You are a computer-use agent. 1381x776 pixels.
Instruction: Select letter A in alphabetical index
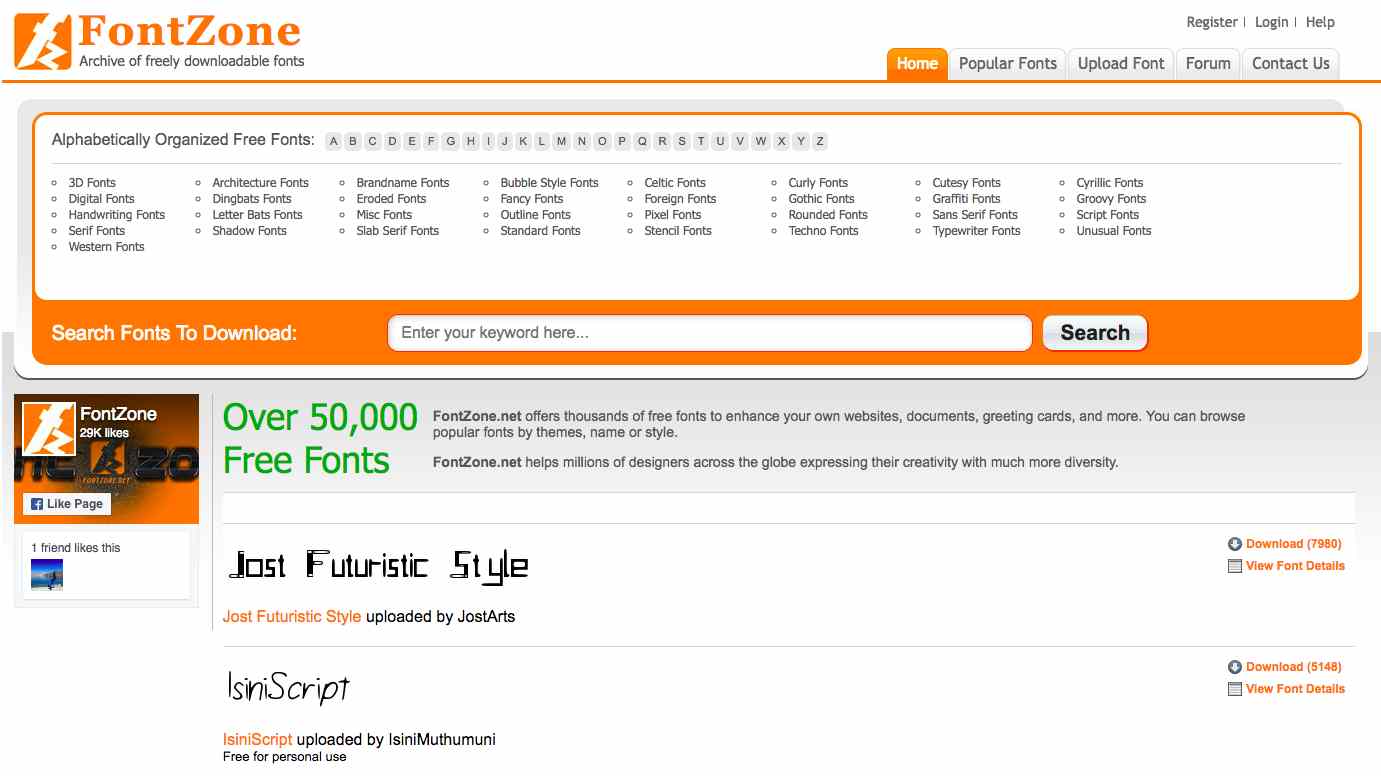point(333,141)
